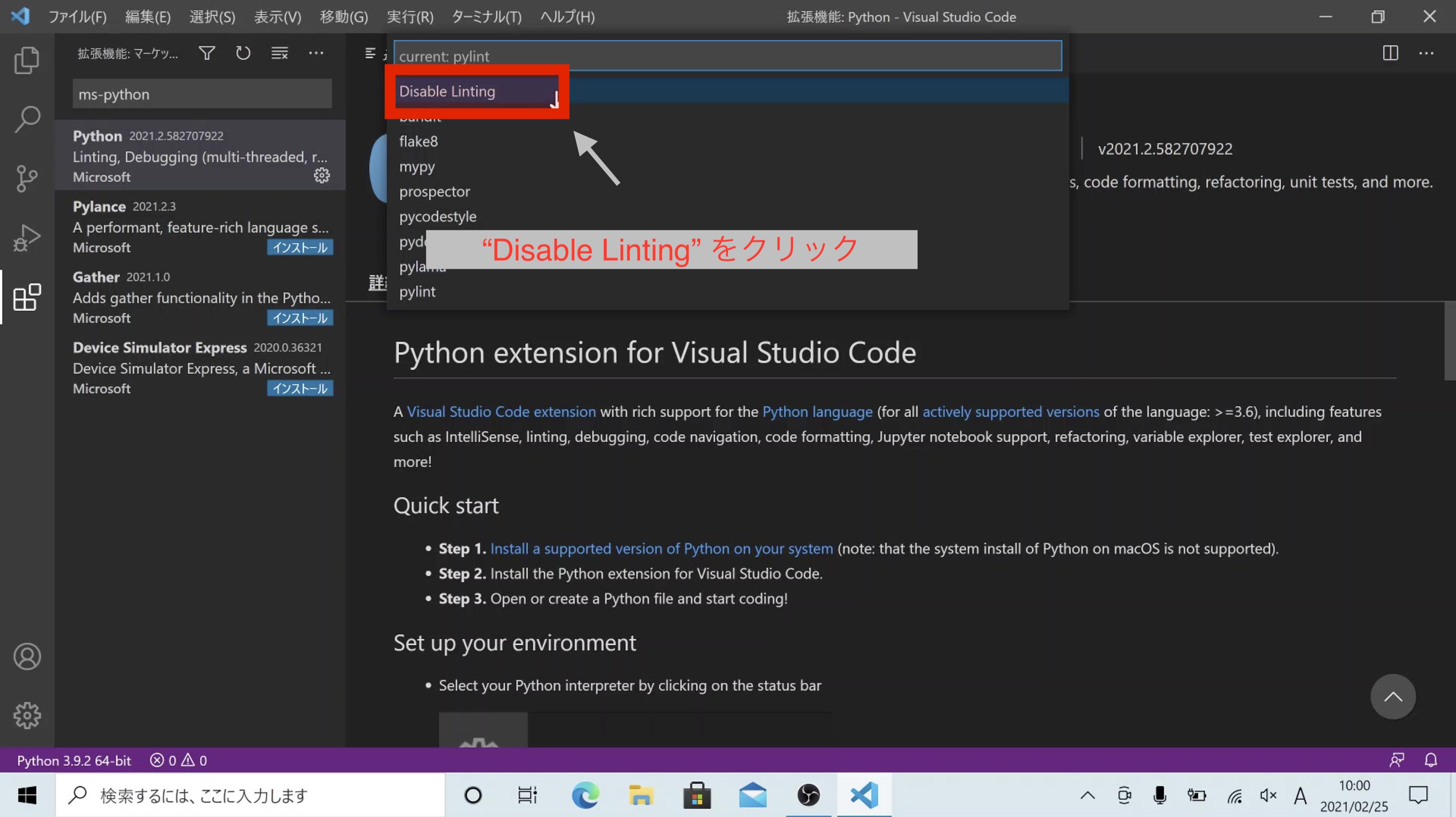Click the scroll-to-top round arrow button
1456x817 pixels.
[1392, 697]
